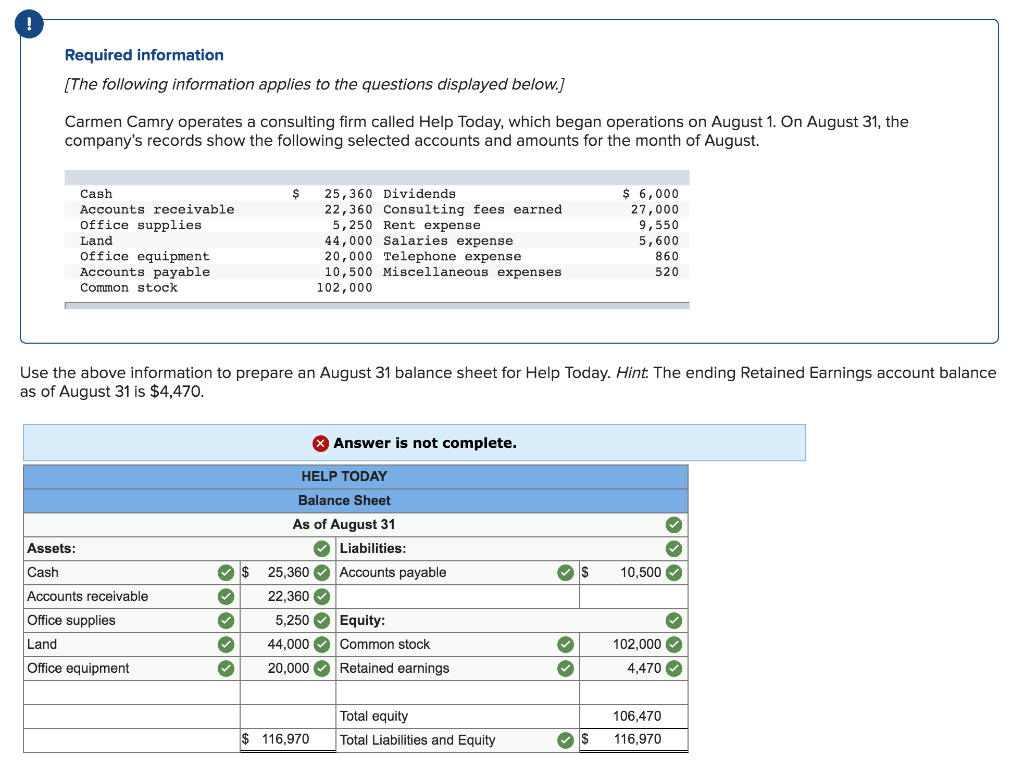Select the Office equipment amount 20,000 field
1024x779 pixels.
(x=288, y=669)
